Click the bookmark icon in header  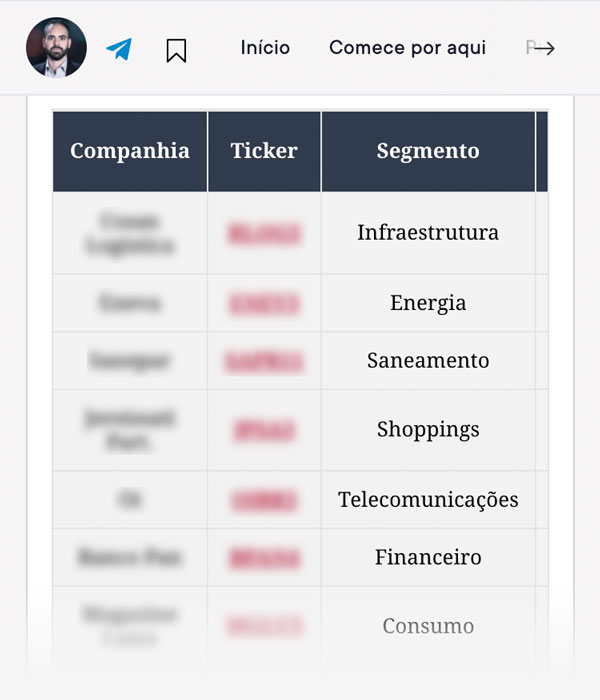click(x=176, y=50)
